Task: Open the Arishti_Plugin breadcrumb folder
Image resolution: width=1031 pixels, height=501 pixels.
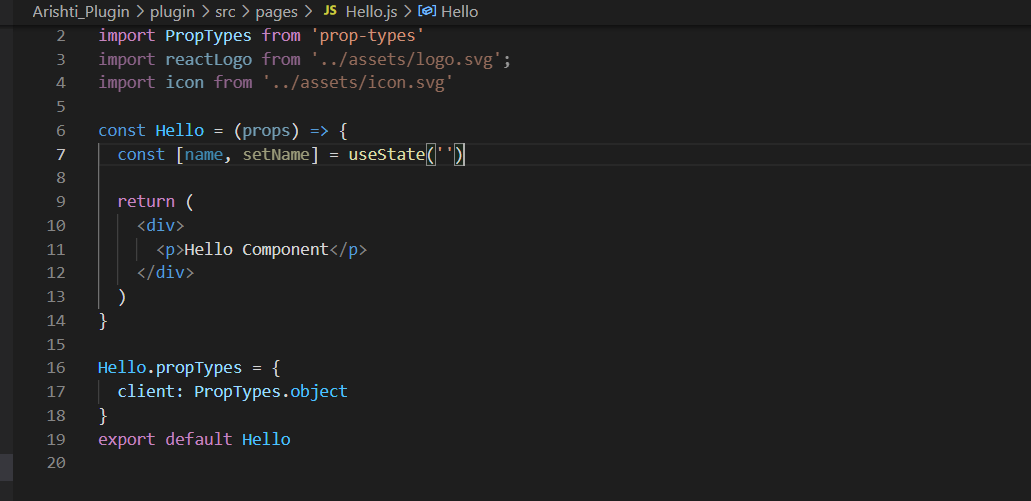Action: [82, 11]
